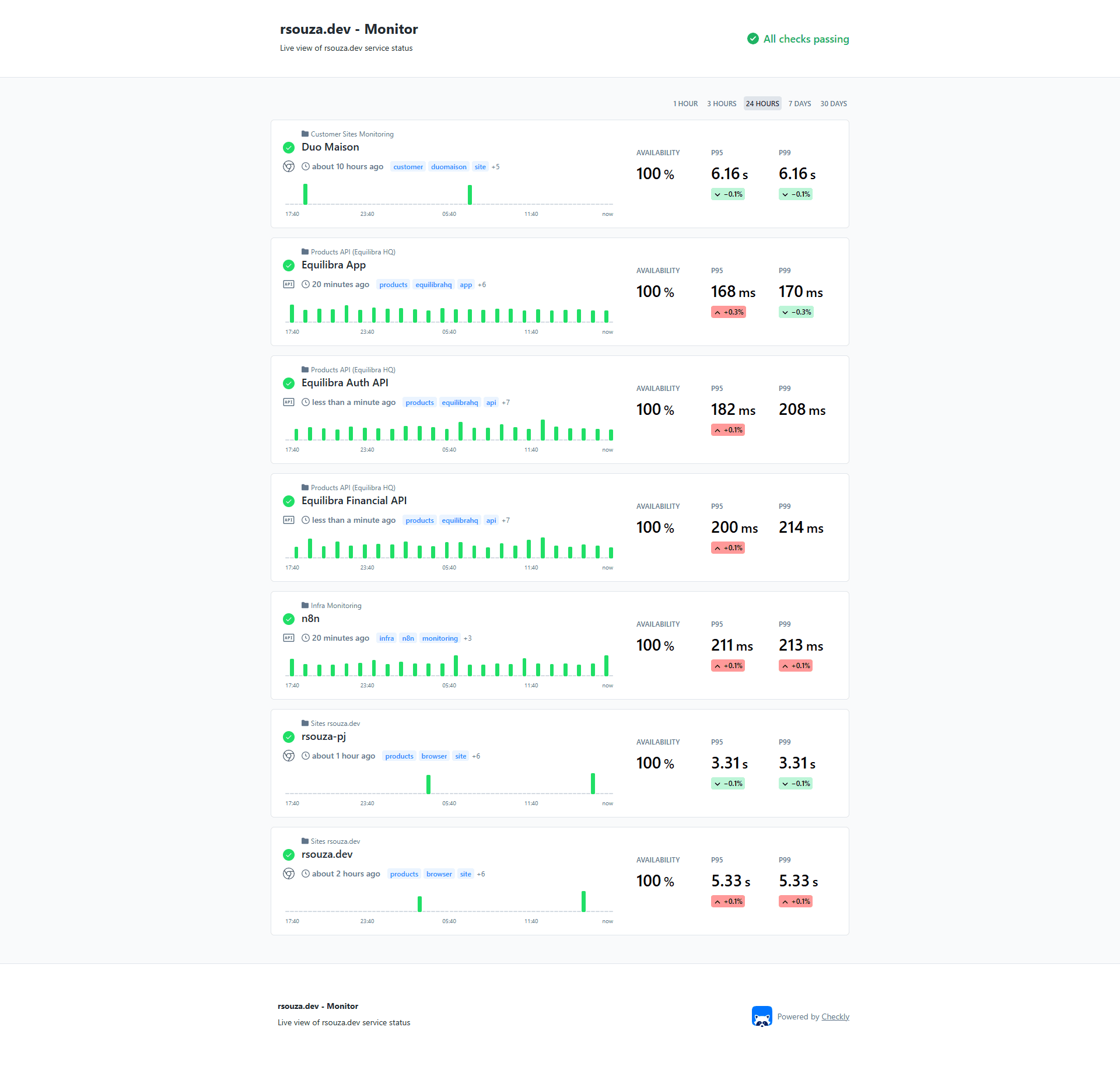Click the browser tag on rsouza-pj
Screen dimensions: 1120x1069
point(434,756)
